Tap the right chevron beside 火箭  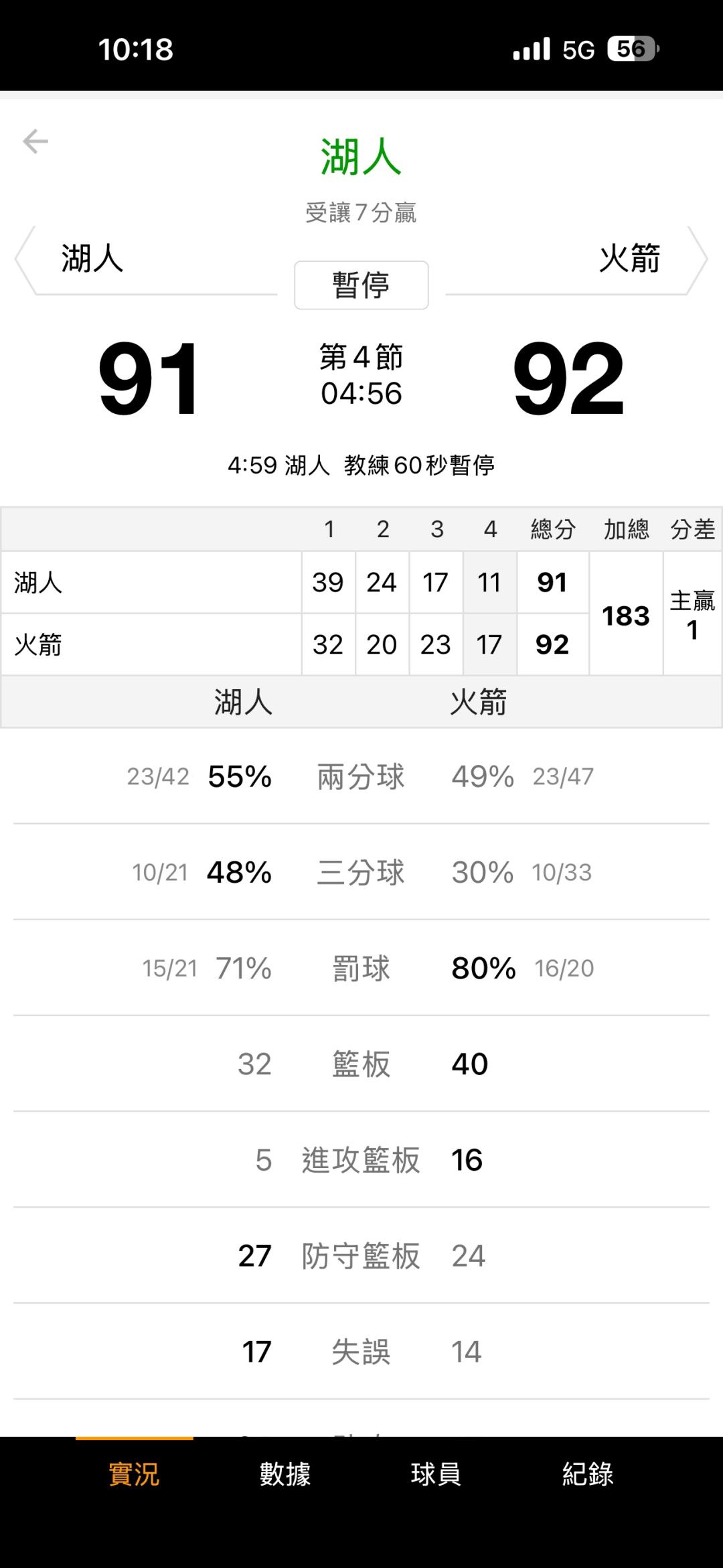(x=698, y=259)
